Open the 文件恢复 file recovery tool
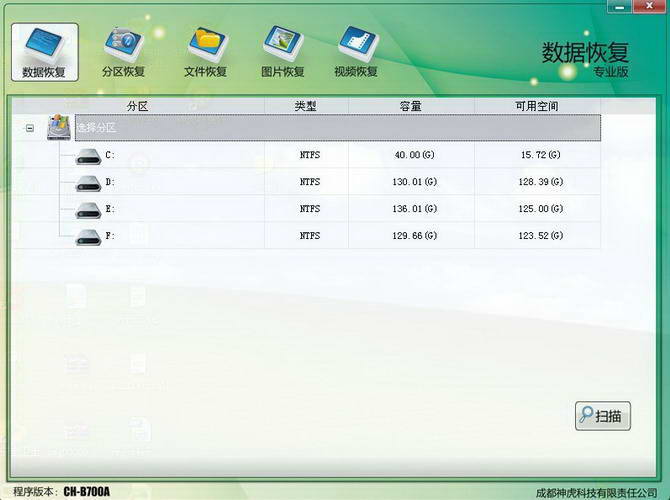 pyautogui.click(x=205, y=52)
